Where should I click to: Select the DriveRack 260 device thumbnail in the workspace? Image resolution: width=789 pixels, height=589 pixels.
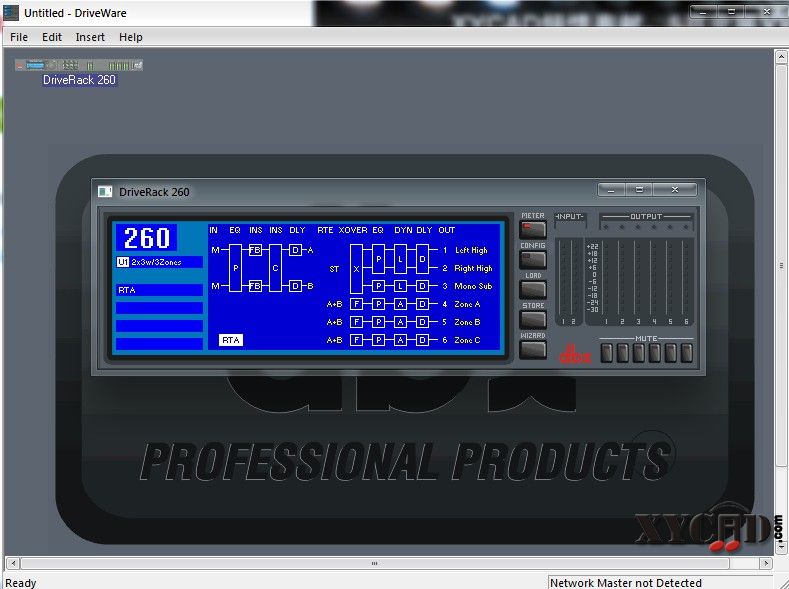coord(79,65)
